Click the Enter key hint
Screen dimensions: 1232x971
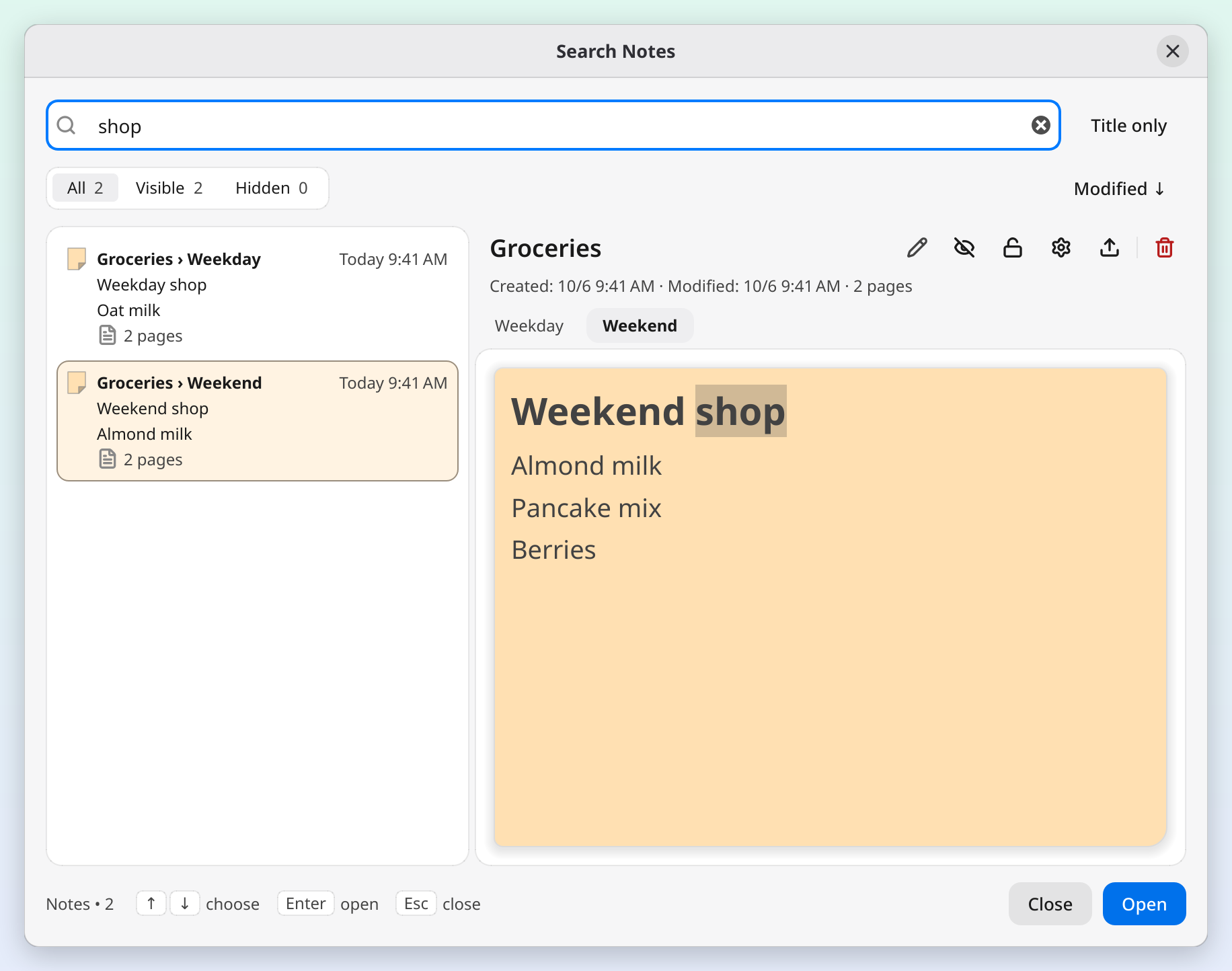point(306,903)
